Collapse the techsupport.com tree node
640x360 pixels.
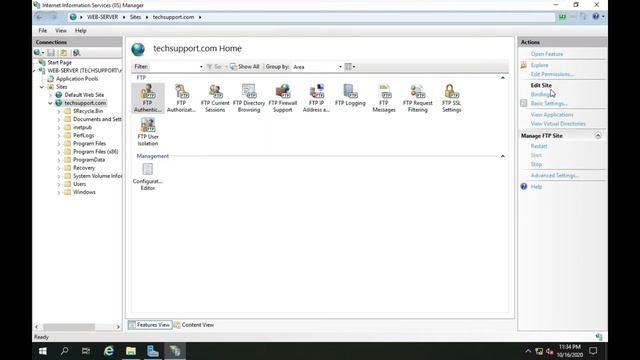pyautogui.click(x=51, y=103)
